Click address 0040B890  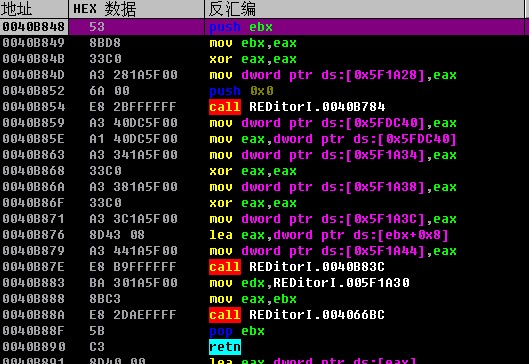(33, 346)
